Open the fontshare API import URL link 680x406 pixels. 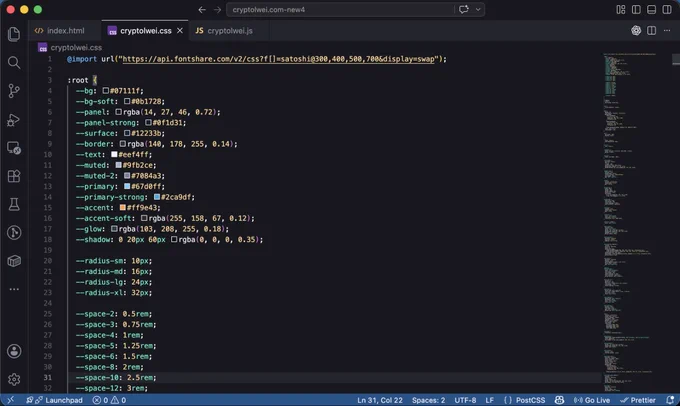point(278,59)
